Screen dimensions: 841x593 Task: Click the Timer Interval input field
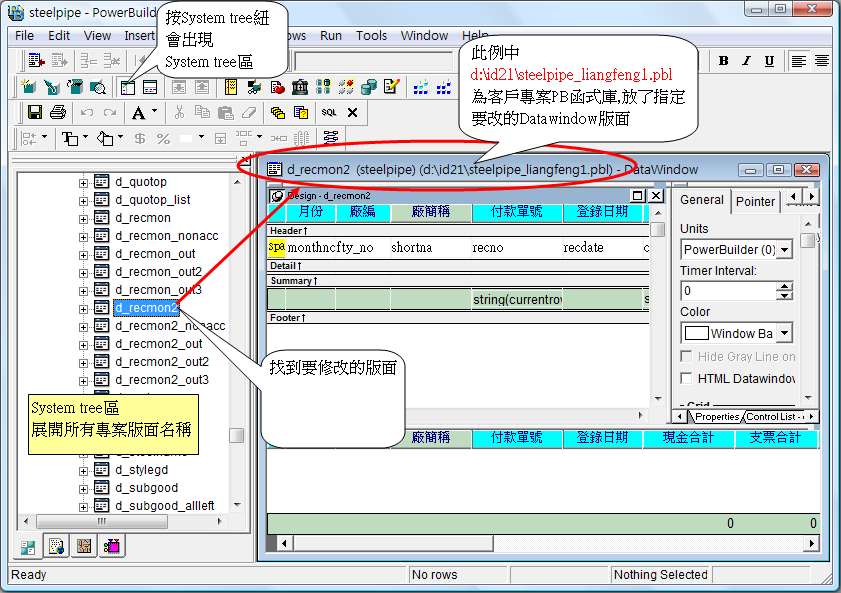tap(728, 291)
